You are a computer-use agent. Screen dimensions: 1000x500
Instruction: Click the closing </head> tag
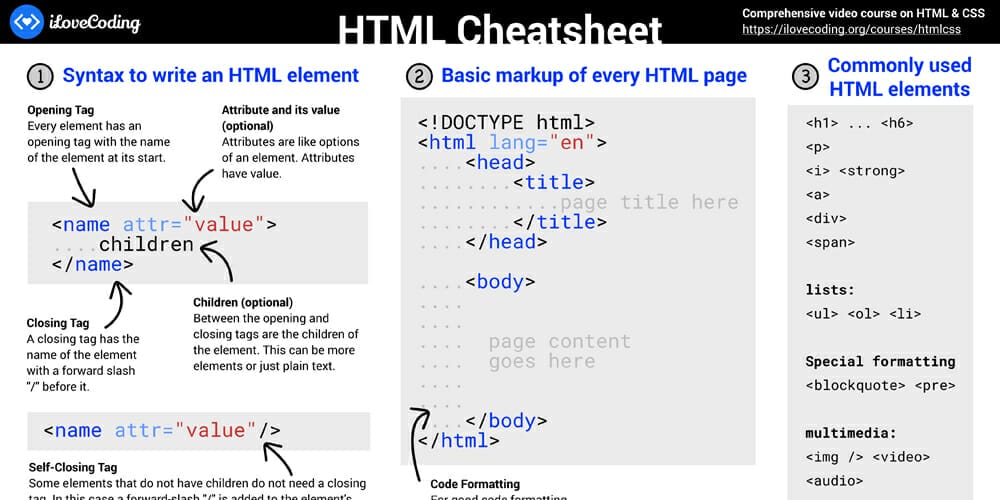pos(506,242)
